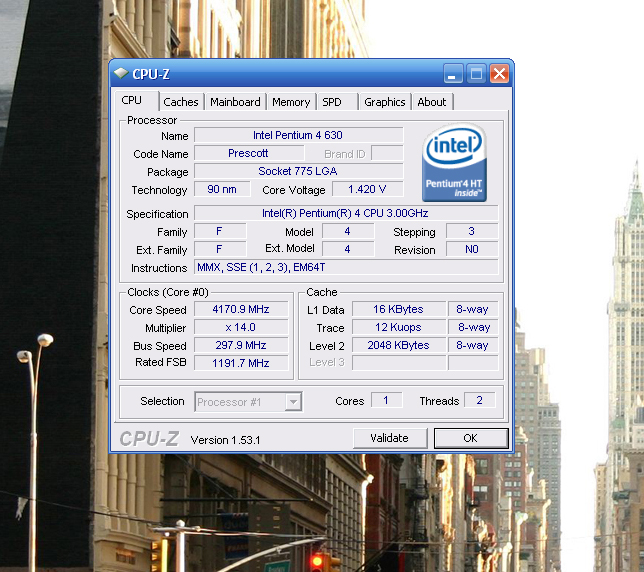The height and width of the screenshot is (572, 644).
Task: Close the CPU-Z window
Action: (499, 74)
